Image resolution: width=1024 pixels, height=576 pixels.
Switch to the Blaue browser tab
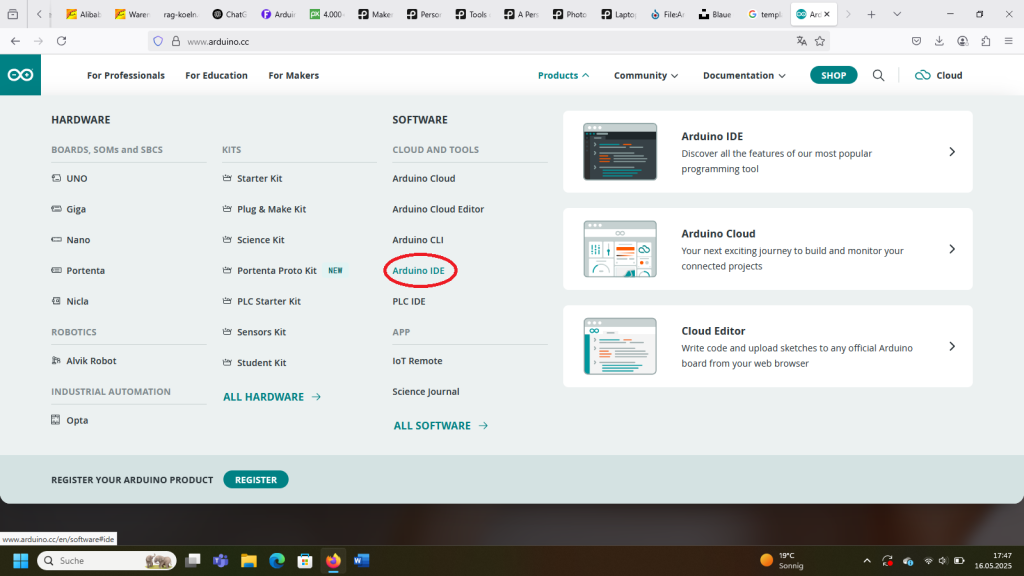pos(715,14)
